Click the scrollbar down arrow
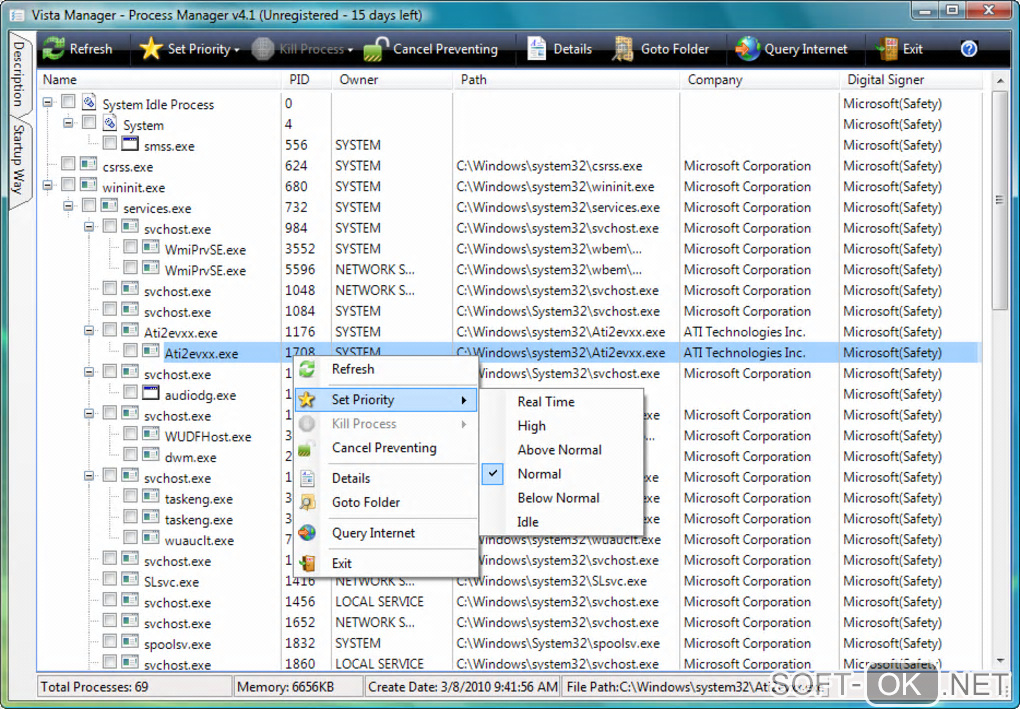This screenshot has height=709, width=1020. (999, 662)
